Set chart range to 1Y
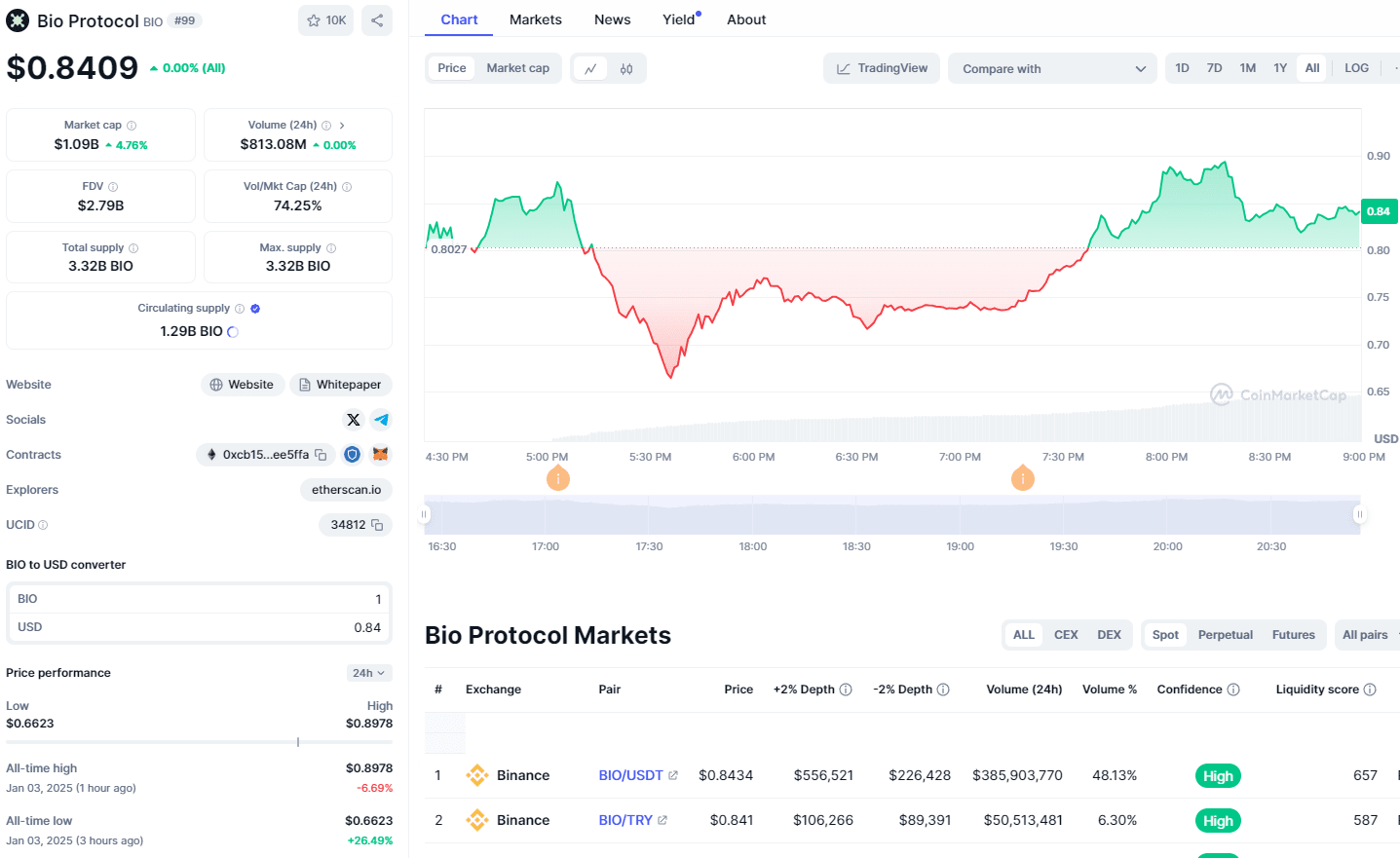This screenshot has height=858, width=1400. [1280, 68]
